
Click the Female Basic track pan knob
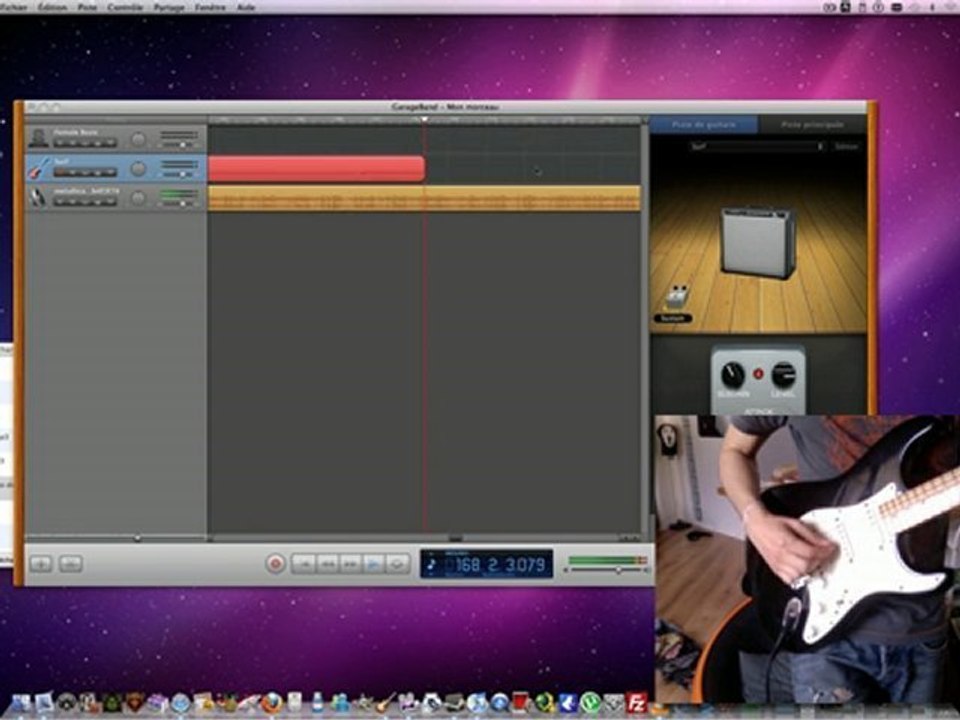(139, 139)
